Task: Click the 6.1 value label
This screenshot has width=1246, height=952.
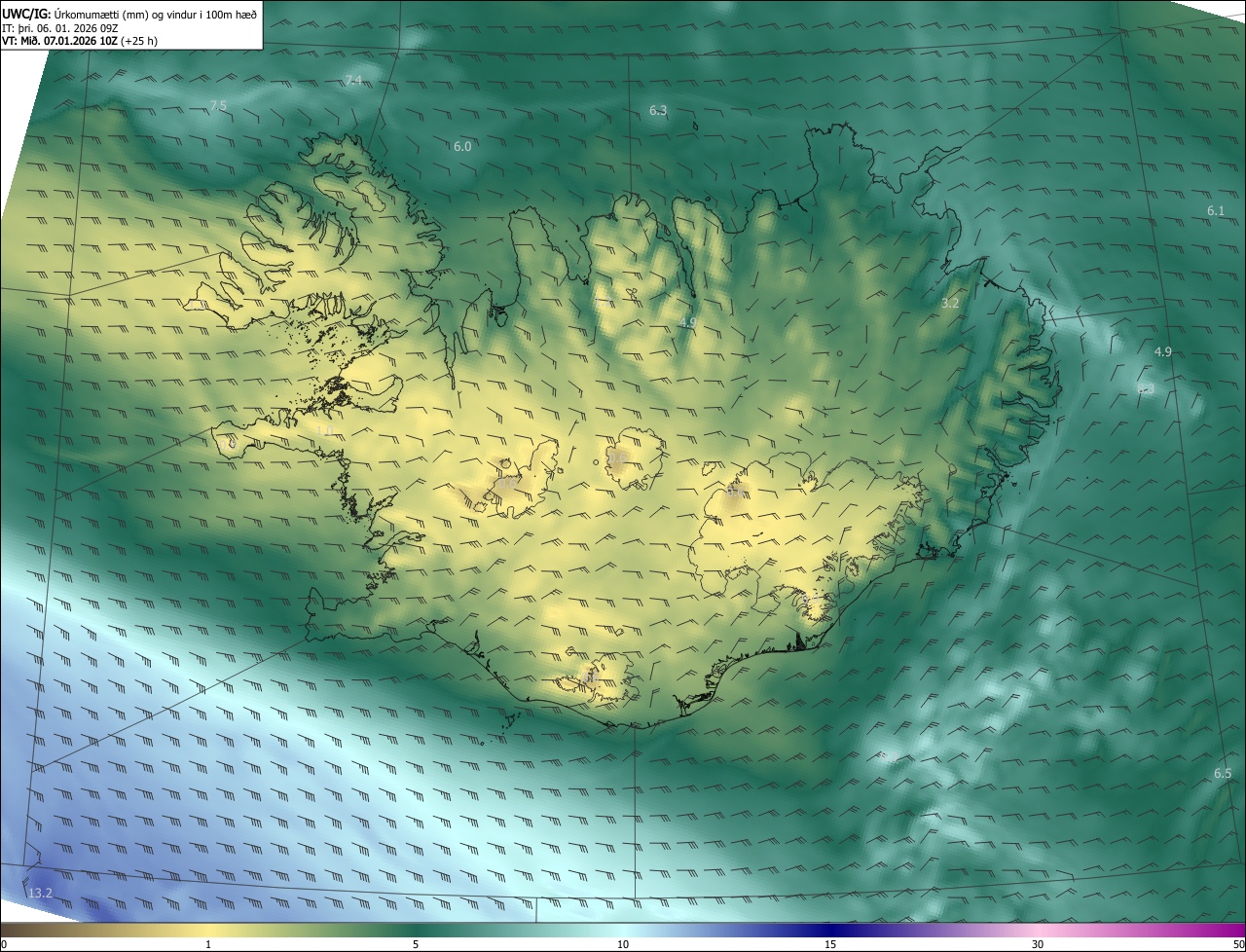Action: (1216, 210)
